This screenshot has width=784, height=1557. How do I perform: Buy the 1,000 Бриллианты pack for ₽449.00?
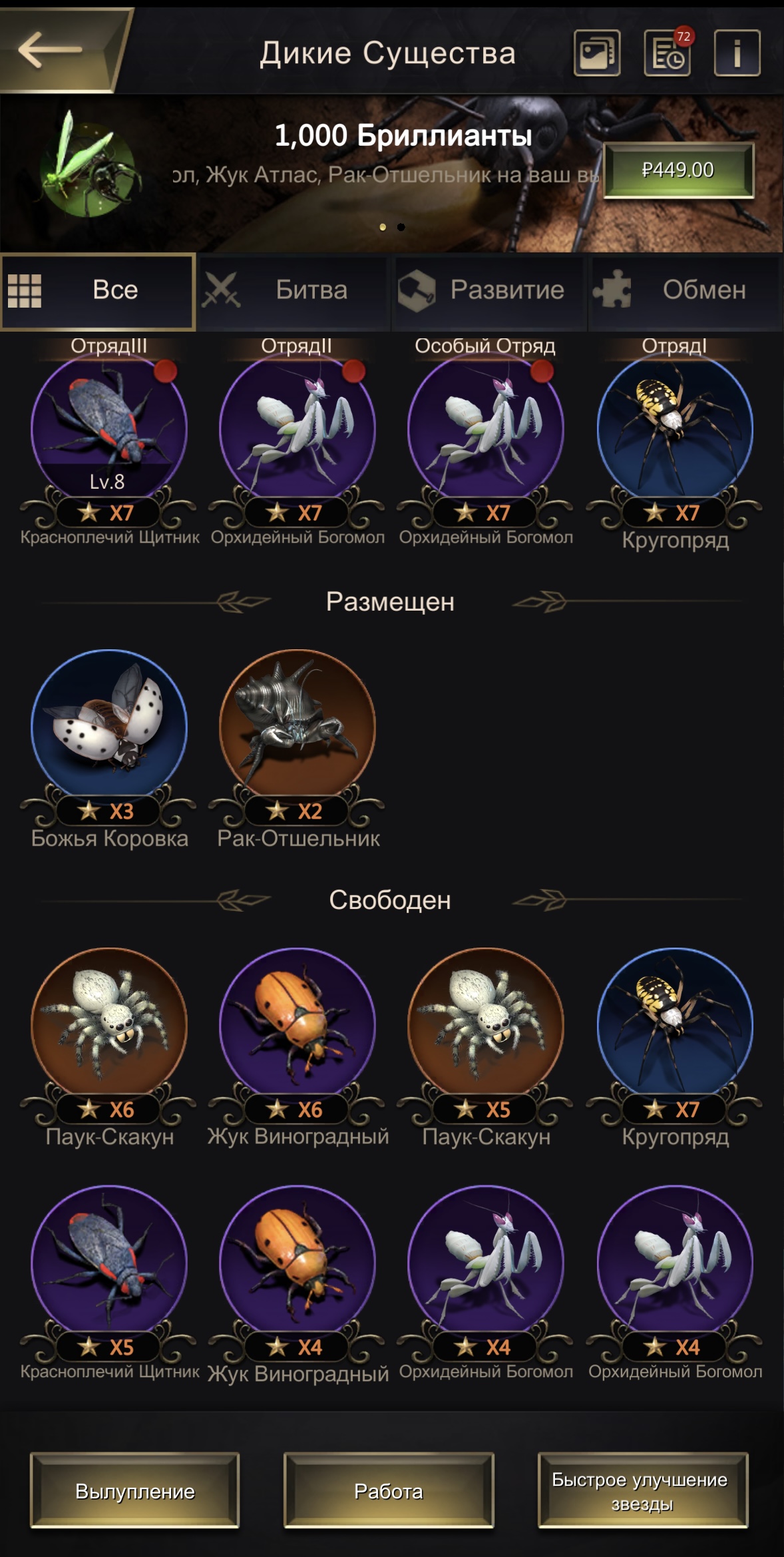pyautogui.click(x=678, y=170)
